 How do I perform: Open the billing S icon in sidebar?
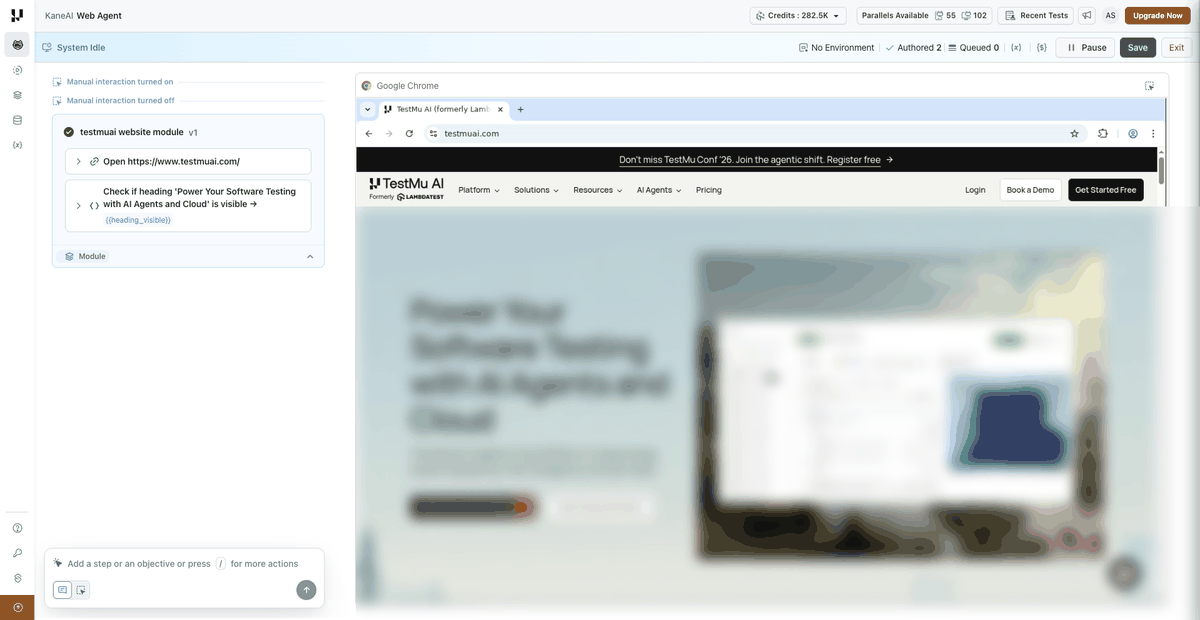(x=17, y=578)
